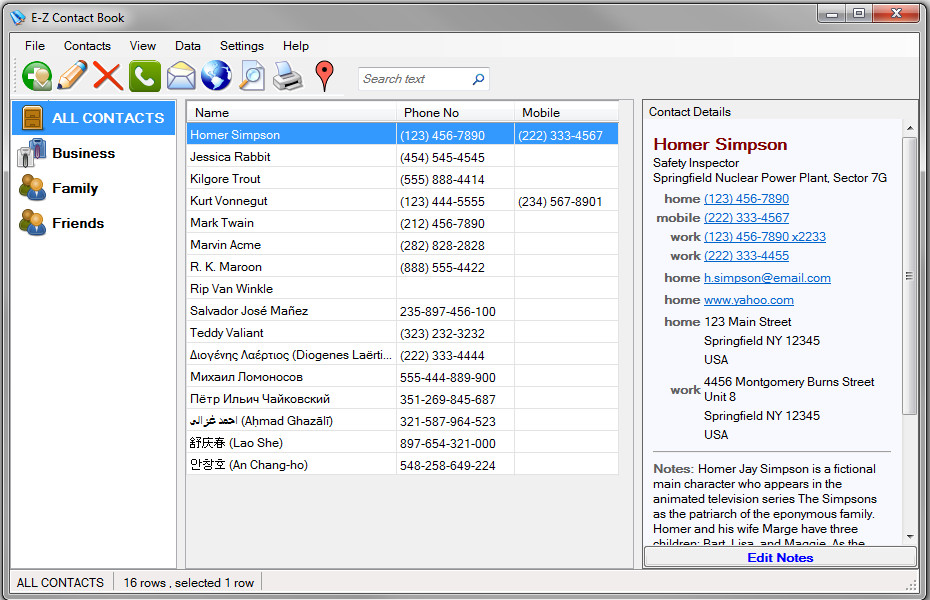Image resolution: width=930 pixels, height=600 pixels.
Task: Click the phone cell 897-654-321-000
Action: (x=455, y=443)
